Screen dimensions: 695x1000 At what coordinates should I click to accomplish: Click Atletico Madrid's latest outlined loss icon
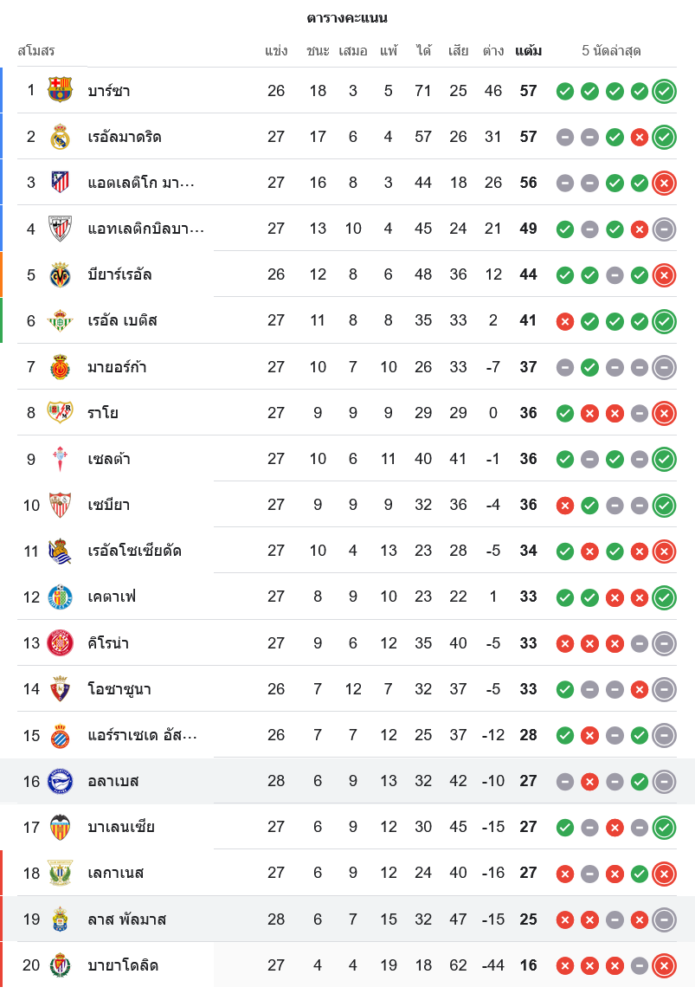pyautogui.click(x=663, y=183)
